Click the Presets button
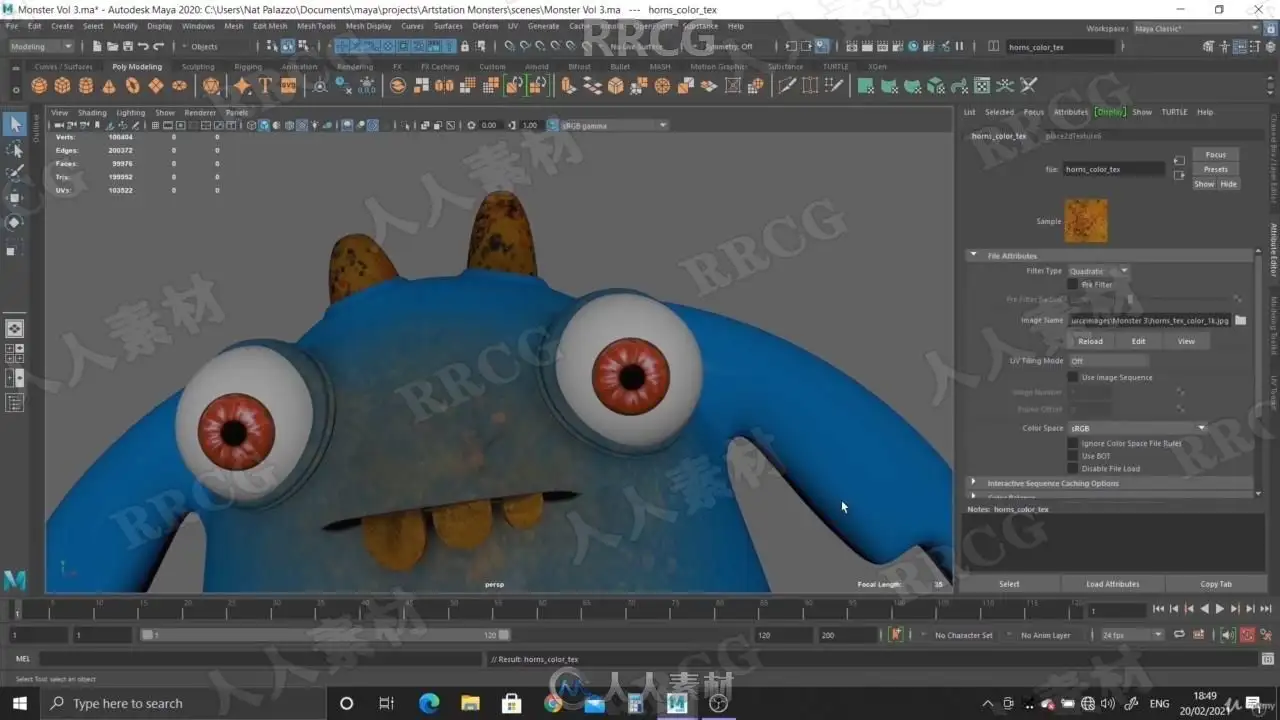Viewport: 1280px width, 720px height. (x=1216, y=169)
